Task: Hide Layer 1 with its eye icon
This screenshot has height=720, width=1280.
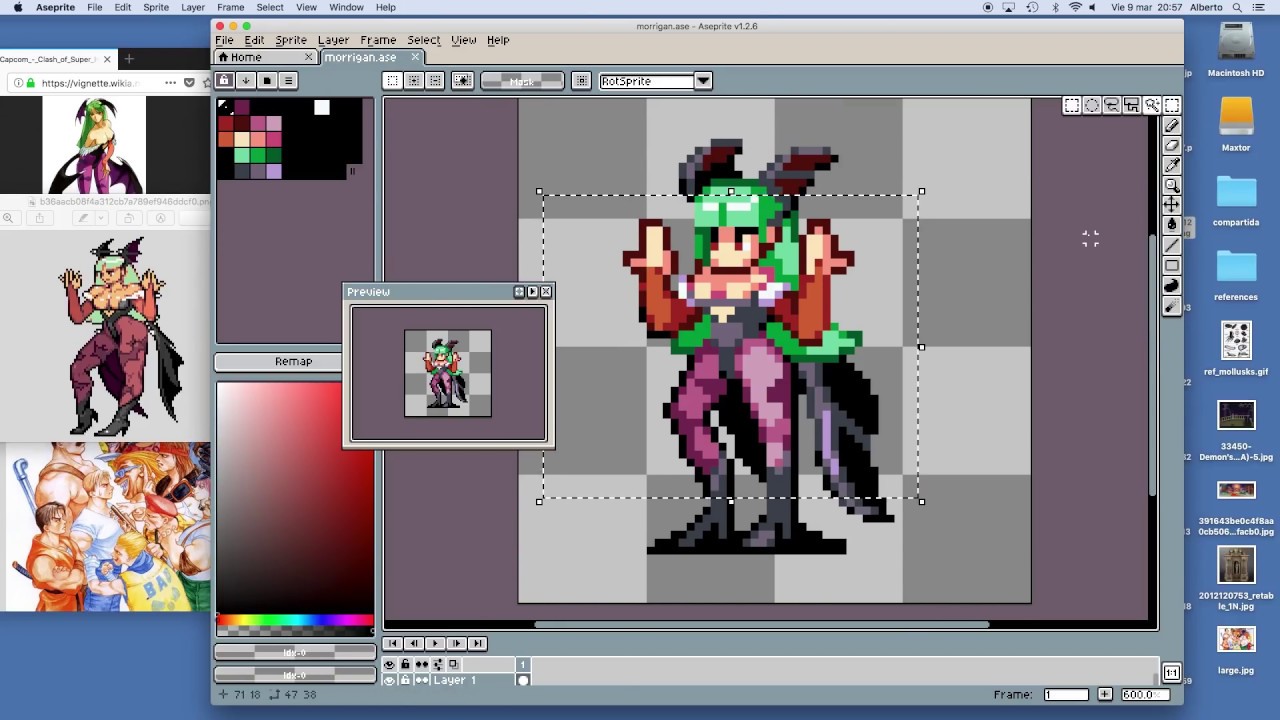Action: (389, 680)
